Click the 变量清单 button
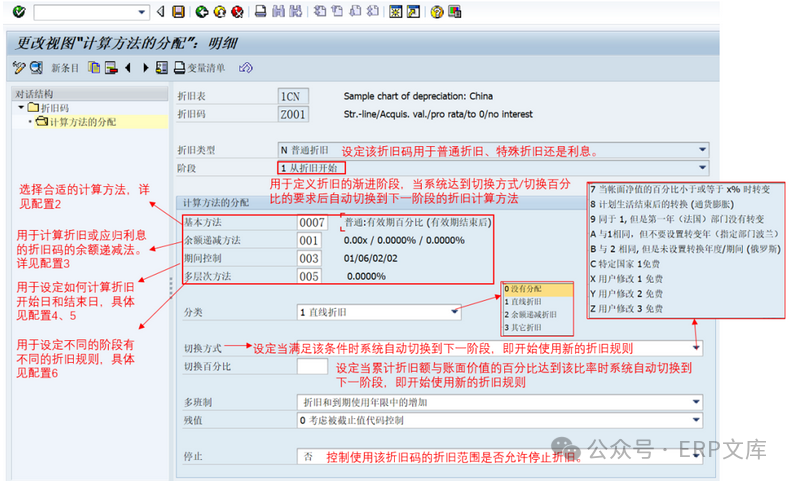Viewport: 792px width, 481px height. coord(199,68)
